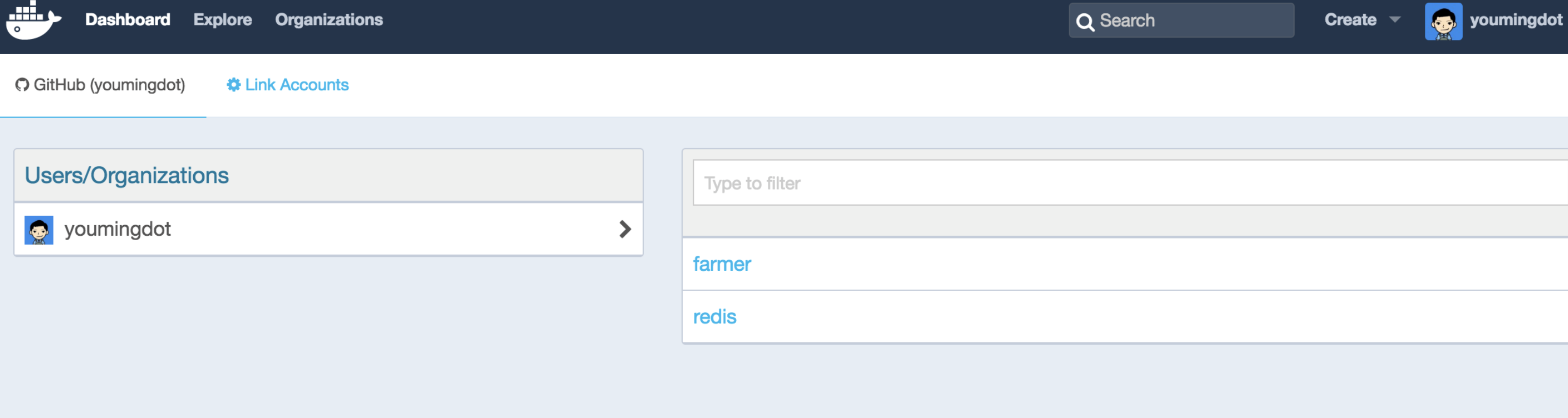The width and height of the screenshot is (1568, 418).
Task: Expand youmingdot with the chevron arrow
Action: click(625, 229)
